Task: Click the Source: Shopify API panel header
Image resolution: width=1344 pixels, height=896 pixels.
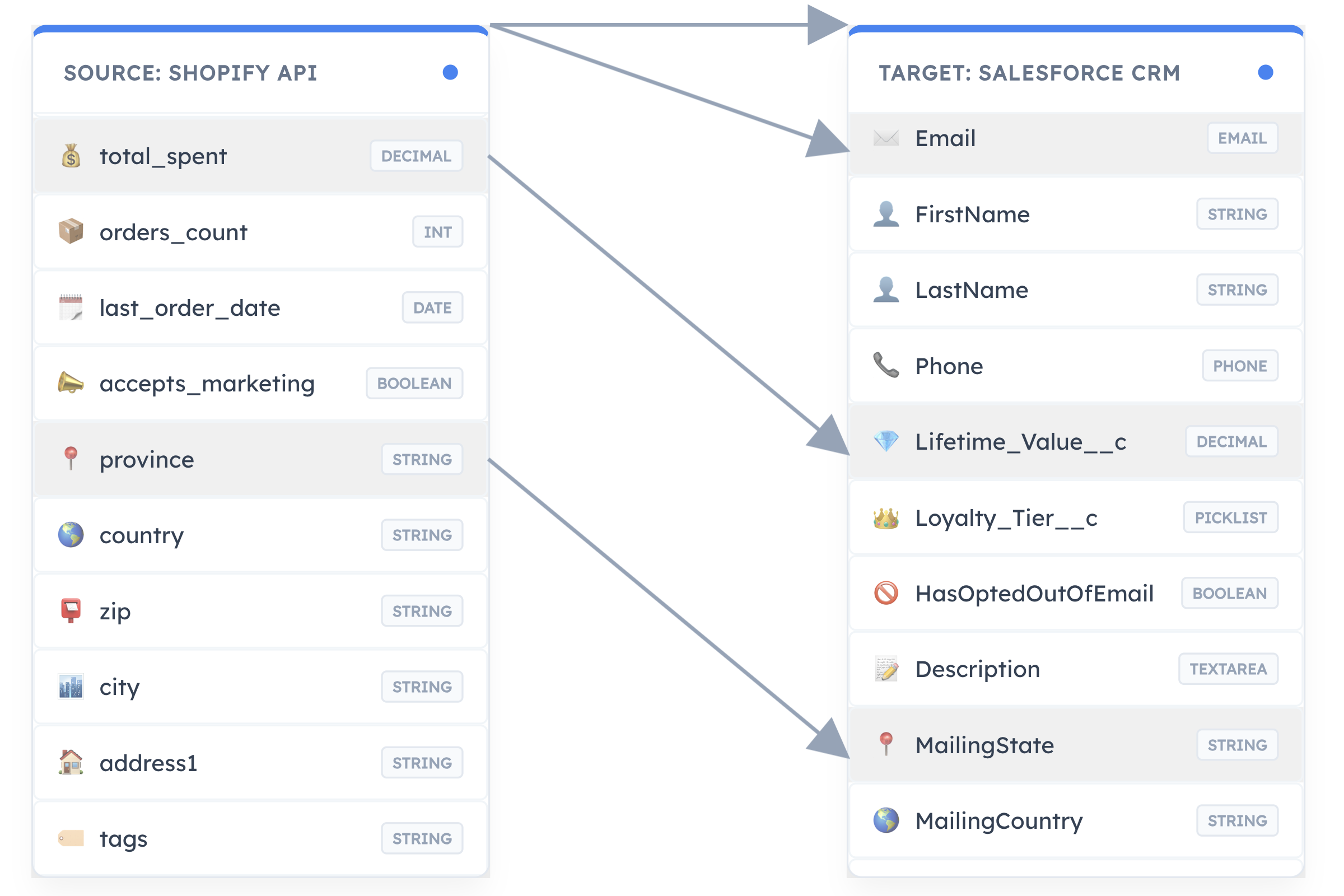Action: (260, 73)
